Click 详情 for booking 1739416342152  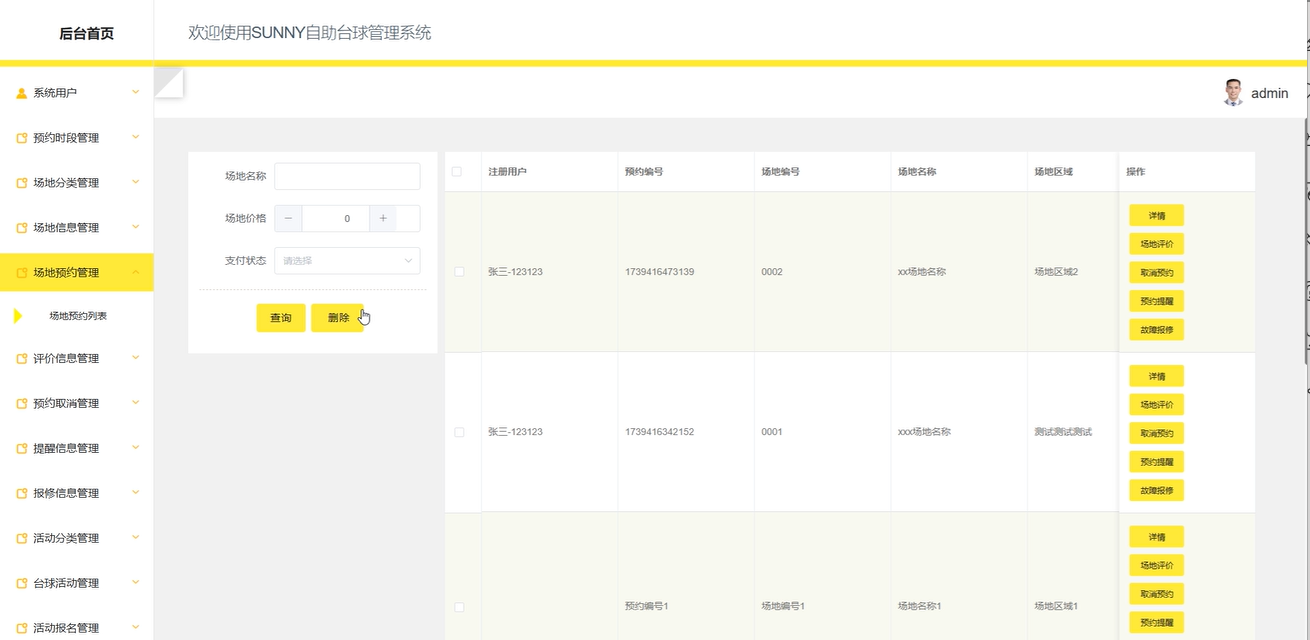[x=1156, y=376]
